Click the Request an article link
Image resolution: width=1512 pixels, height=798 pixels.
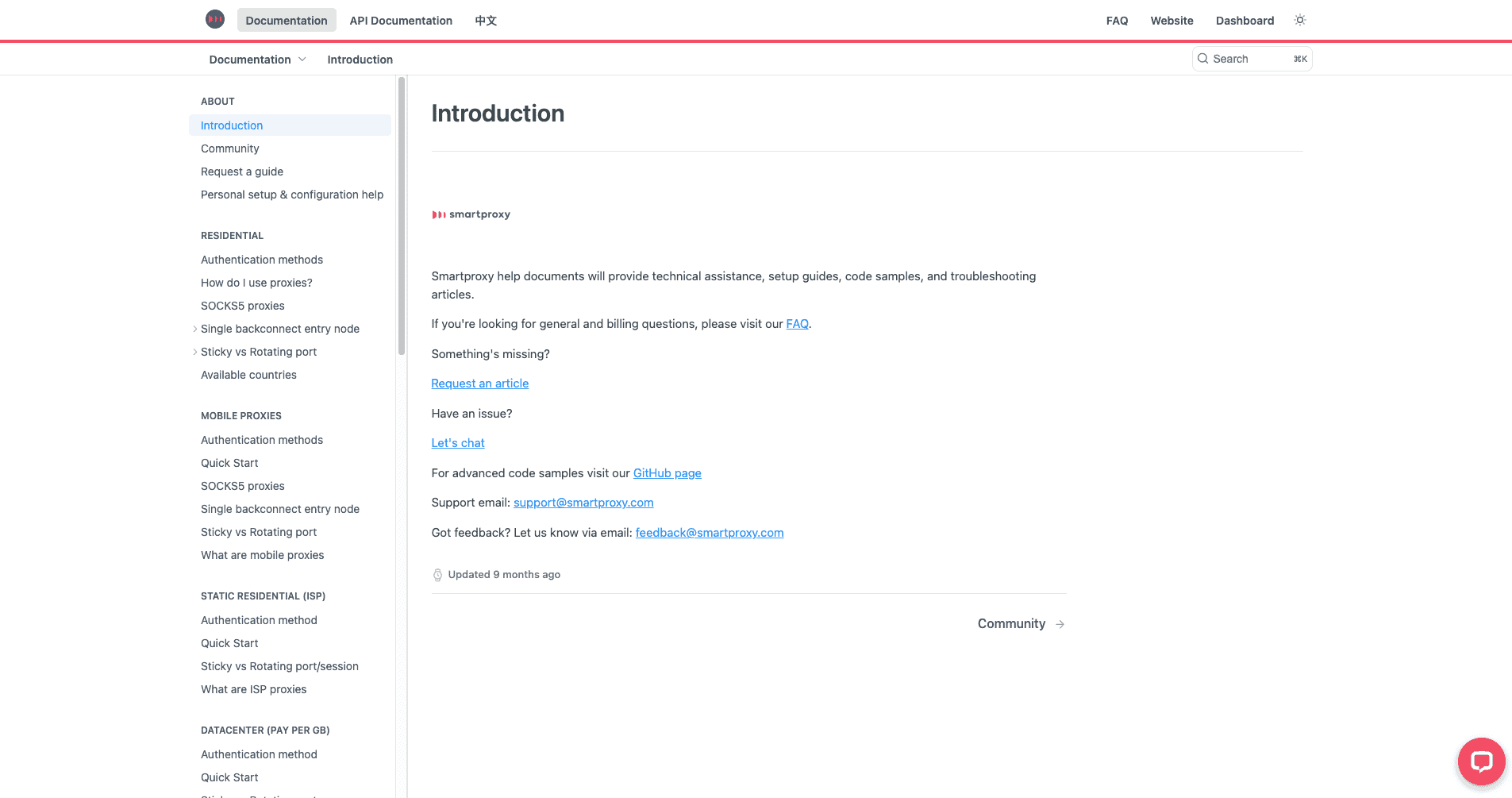[479, 384]
